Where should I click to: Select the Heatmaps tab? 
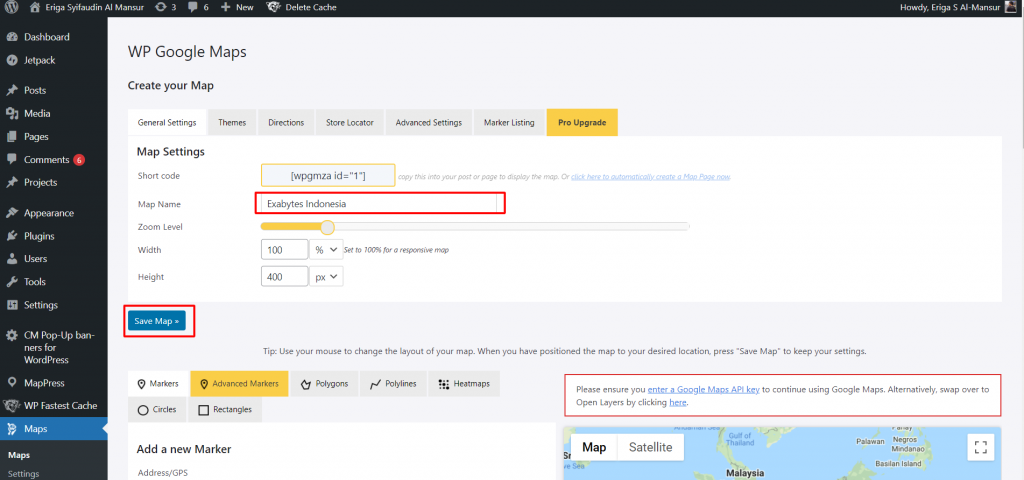point(464,384)
